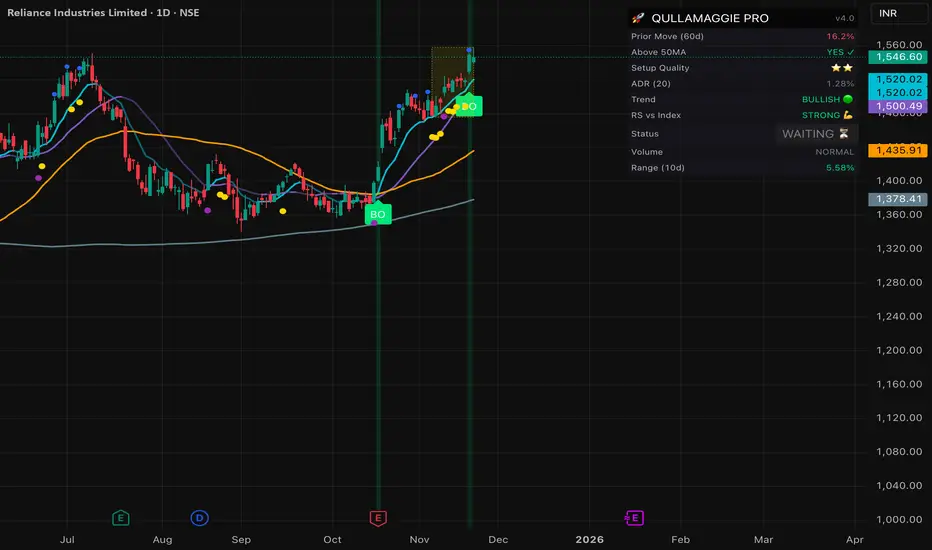This screenshot has width=932, height=550.
Task: Open the INR currency selector
Action: point(899,13)
